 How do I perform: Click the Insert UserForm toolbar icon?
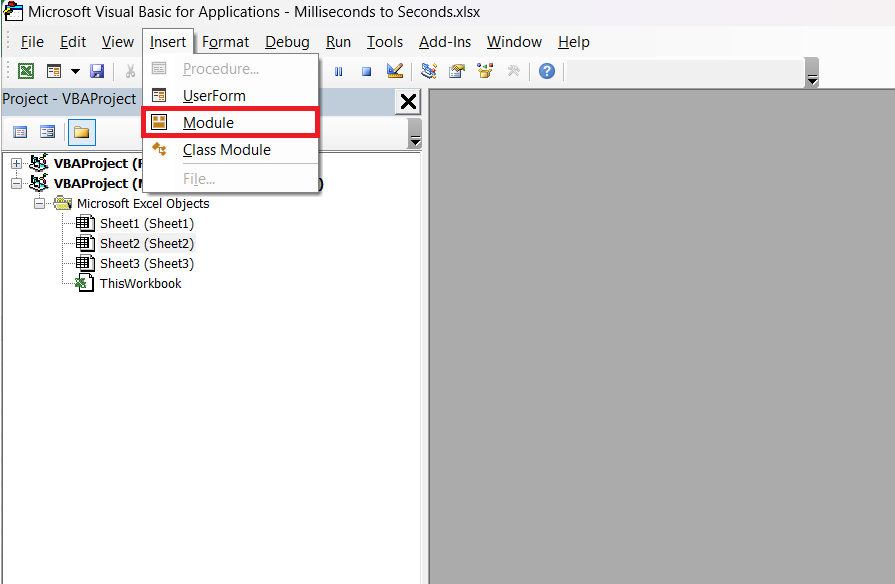click(x=54, y=71)
